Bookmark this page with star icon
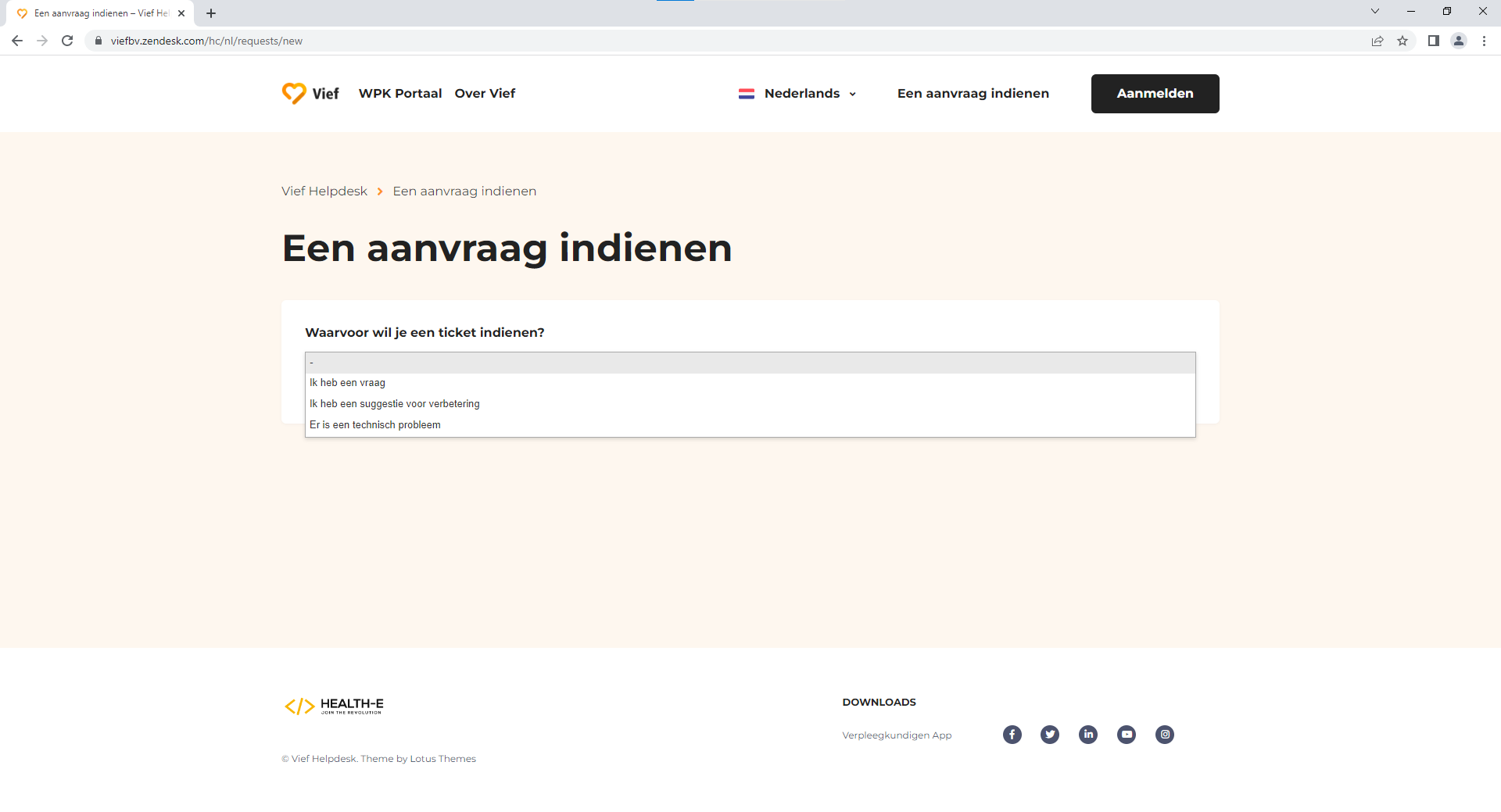Screen dimensions: 1501x812 [x=1402, y=41]
